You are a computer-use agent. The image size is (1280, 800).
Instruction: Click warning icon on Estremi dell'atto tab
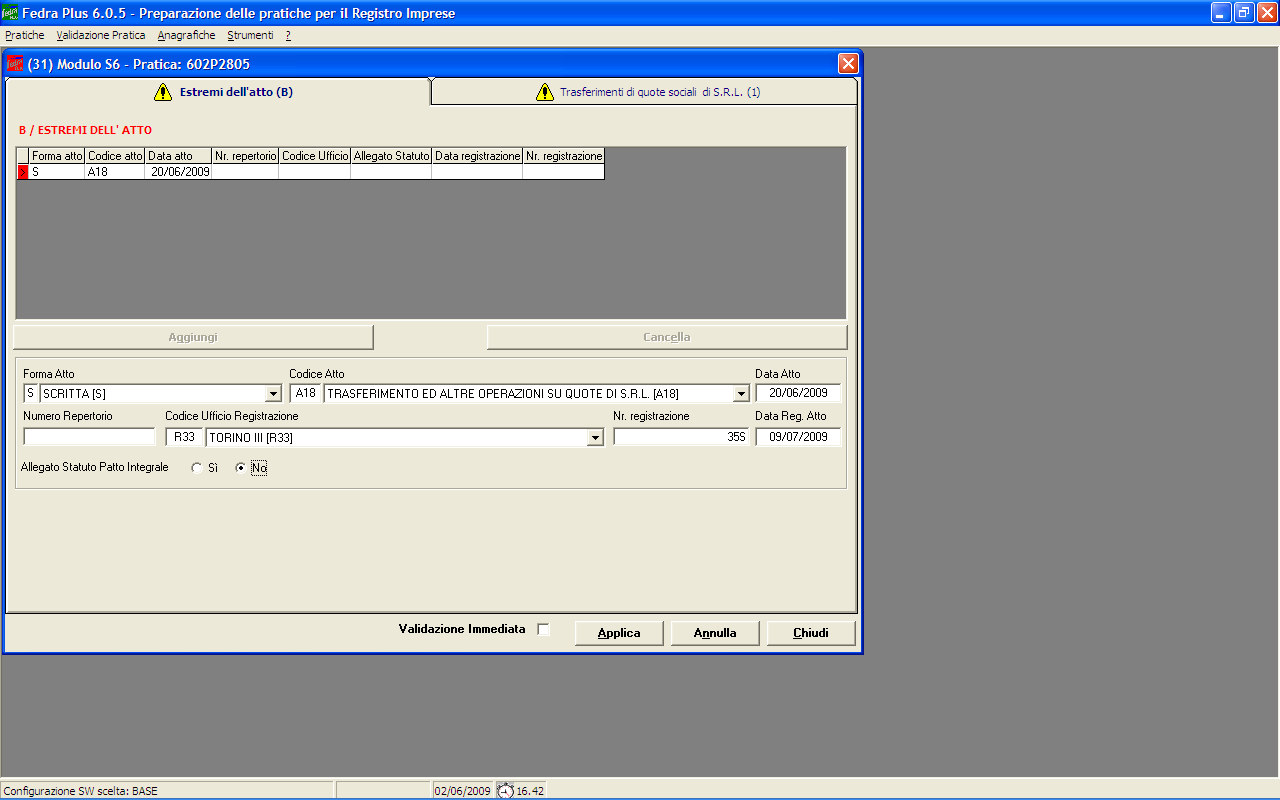pos(163,92)
